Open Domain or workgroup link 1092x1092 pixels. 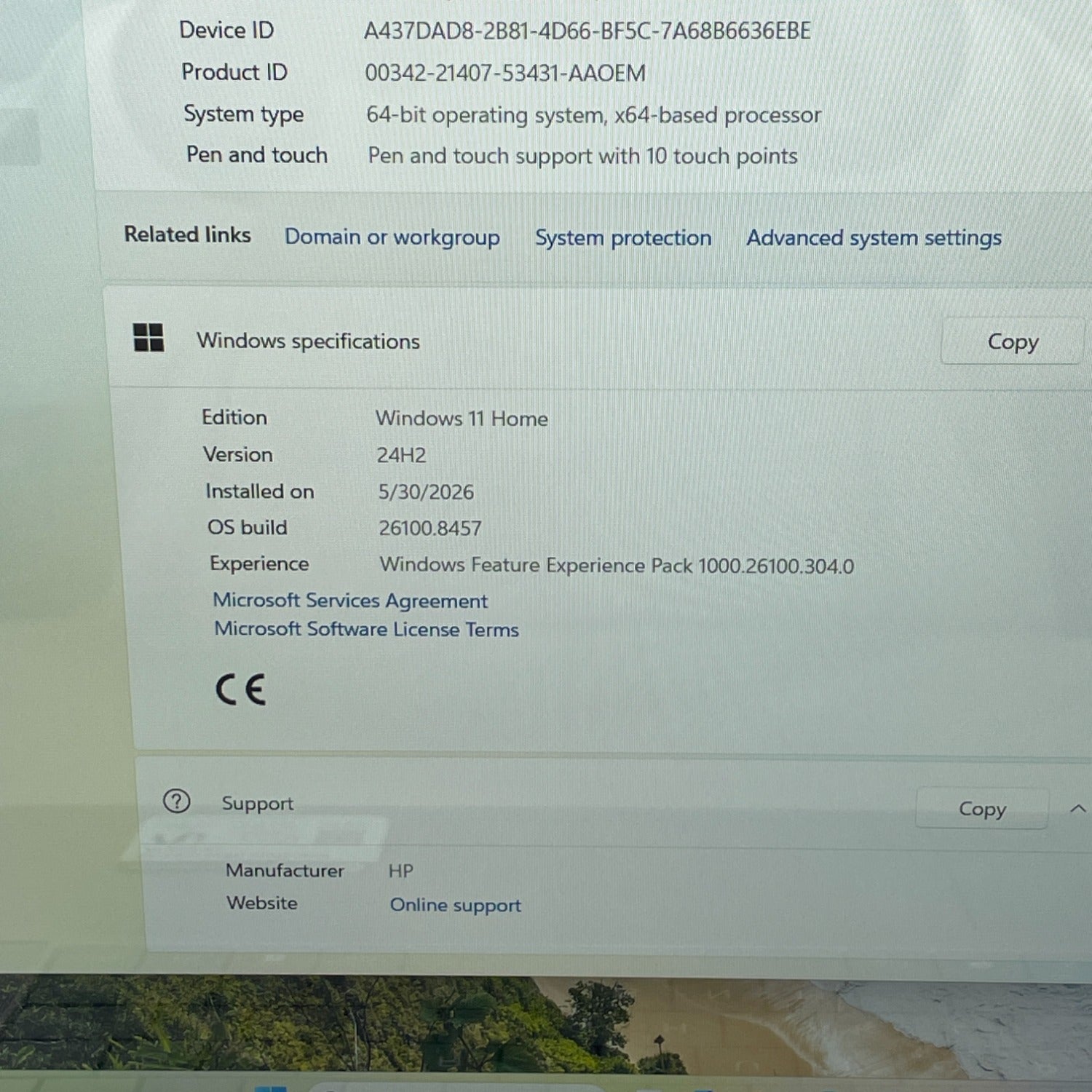[392, 237]
